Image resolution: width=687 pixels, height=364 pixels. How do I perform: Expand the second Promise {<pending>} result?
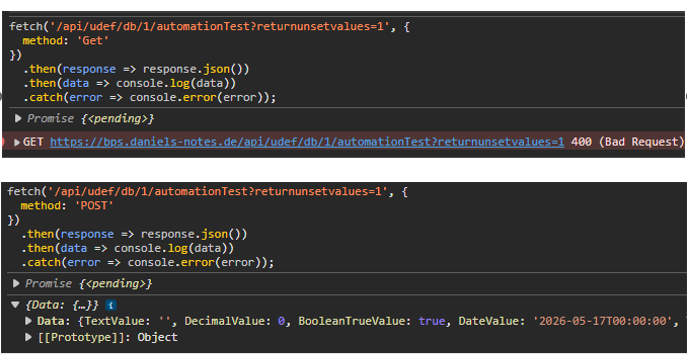(x=16, y=283)
